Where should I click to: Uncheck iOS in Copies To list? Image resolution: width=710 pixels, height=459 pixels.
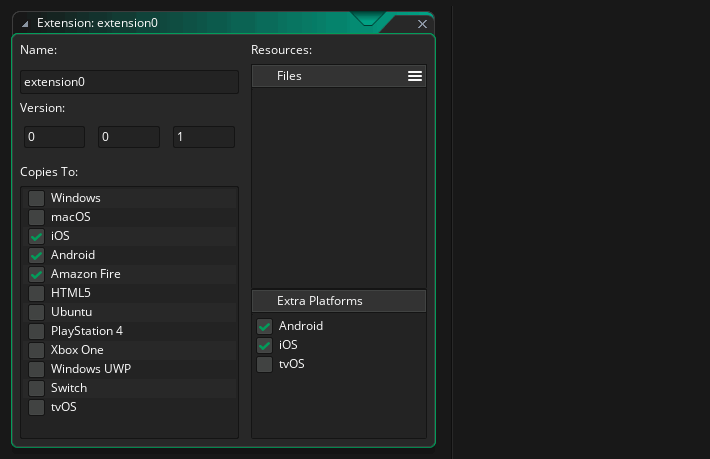(36, 236)
